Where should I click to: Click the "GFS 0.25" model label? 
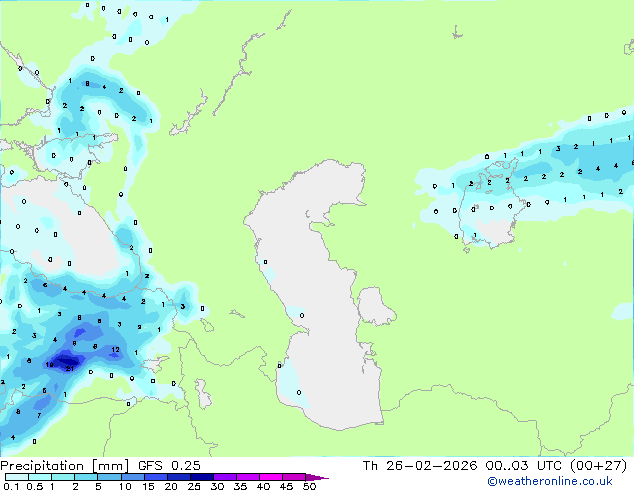[169, 466]
